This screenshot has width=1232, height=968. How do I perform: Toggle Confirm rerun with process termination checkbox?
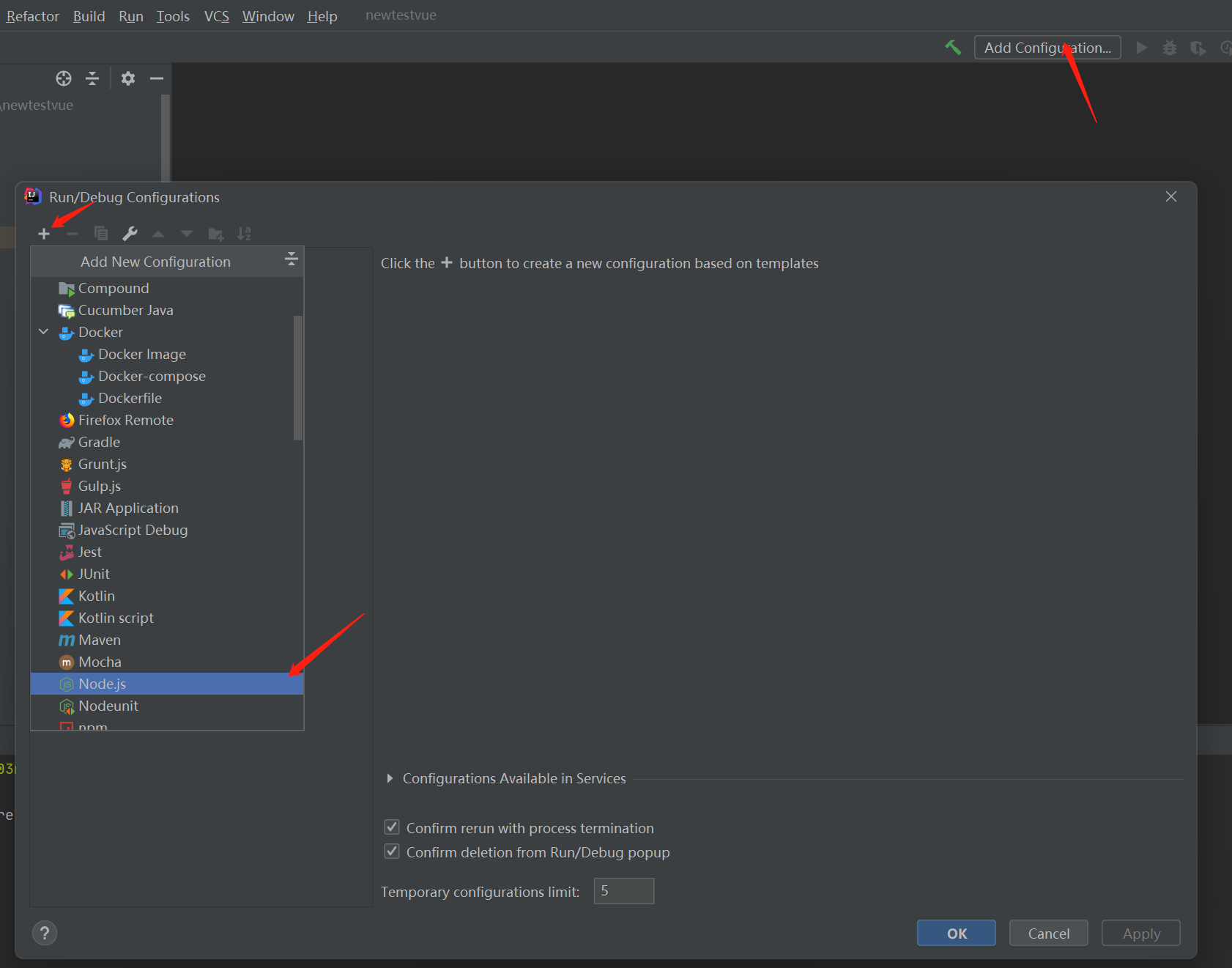tap(392, 827)
